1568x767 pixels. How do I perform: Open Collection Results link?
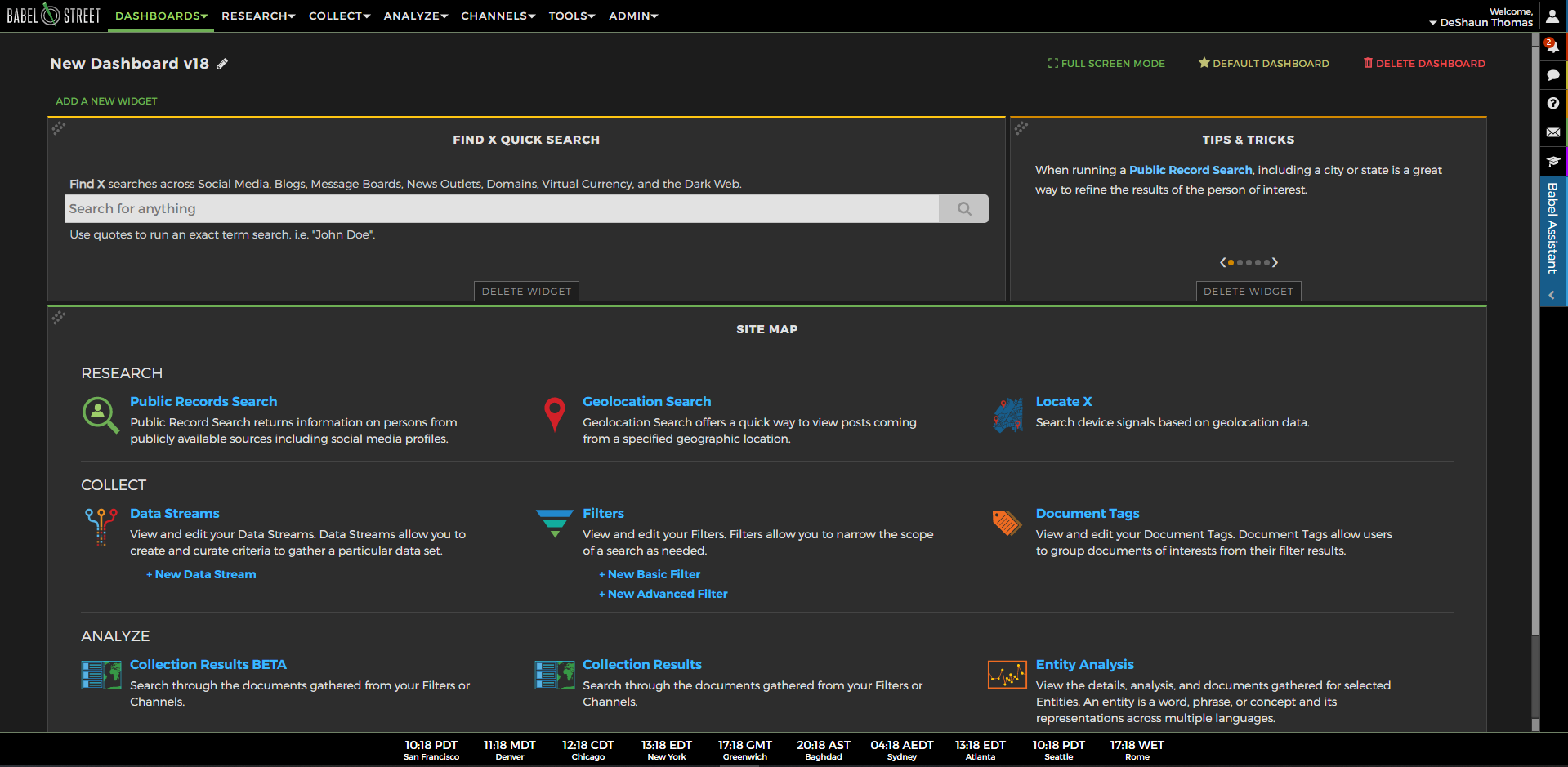pos(642,664)
